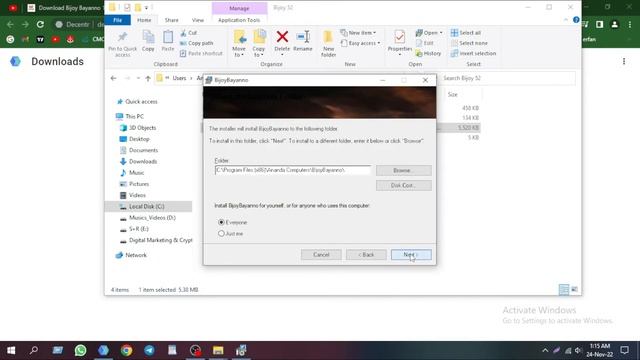Open WhatsApp from the taskbar

pyautogui.click(x=80, y=350)
